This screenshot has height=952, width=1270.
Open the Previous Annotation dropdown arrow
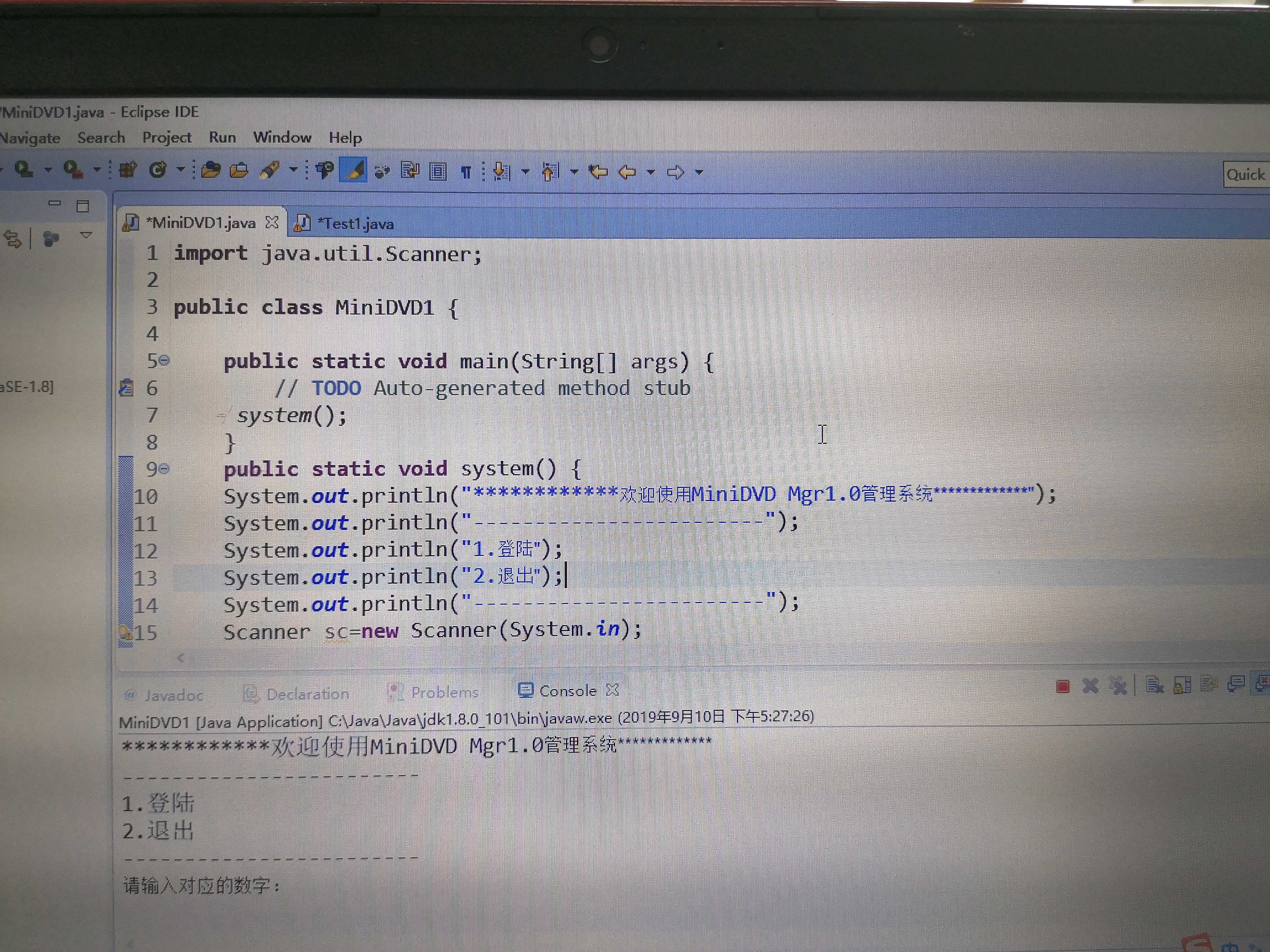574,172
